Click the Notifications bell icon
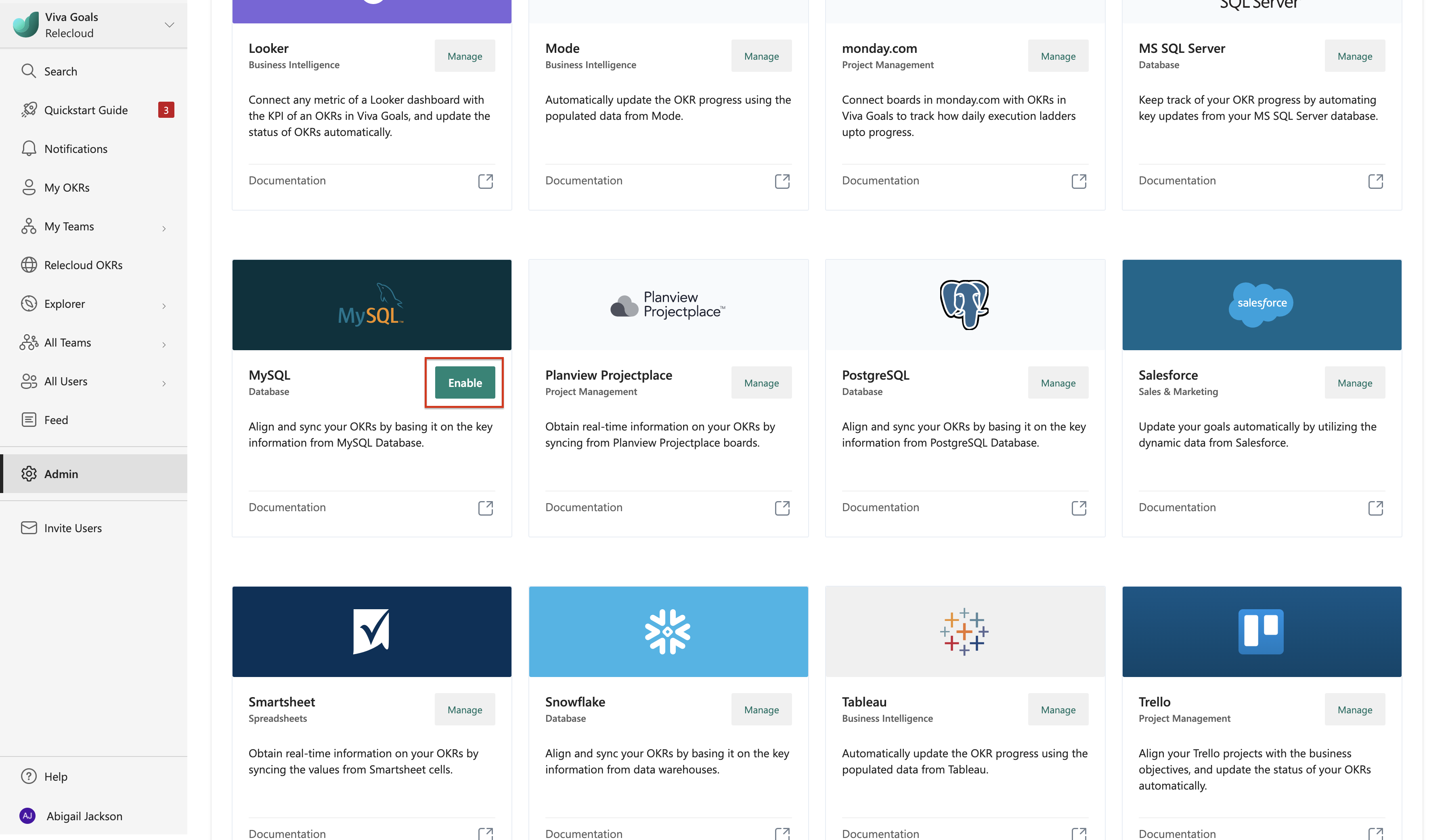Screen dimensions: 1446x840 tap(29, 148)
